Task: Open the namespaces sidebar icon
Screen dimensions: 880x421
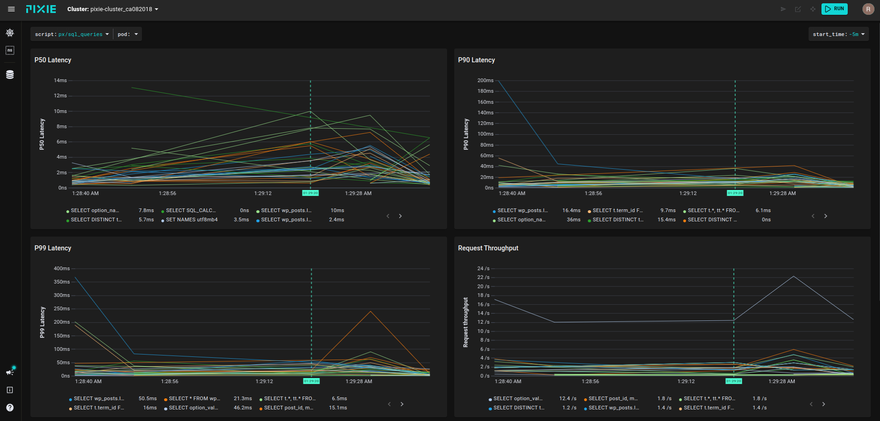Action: (10, 50)
